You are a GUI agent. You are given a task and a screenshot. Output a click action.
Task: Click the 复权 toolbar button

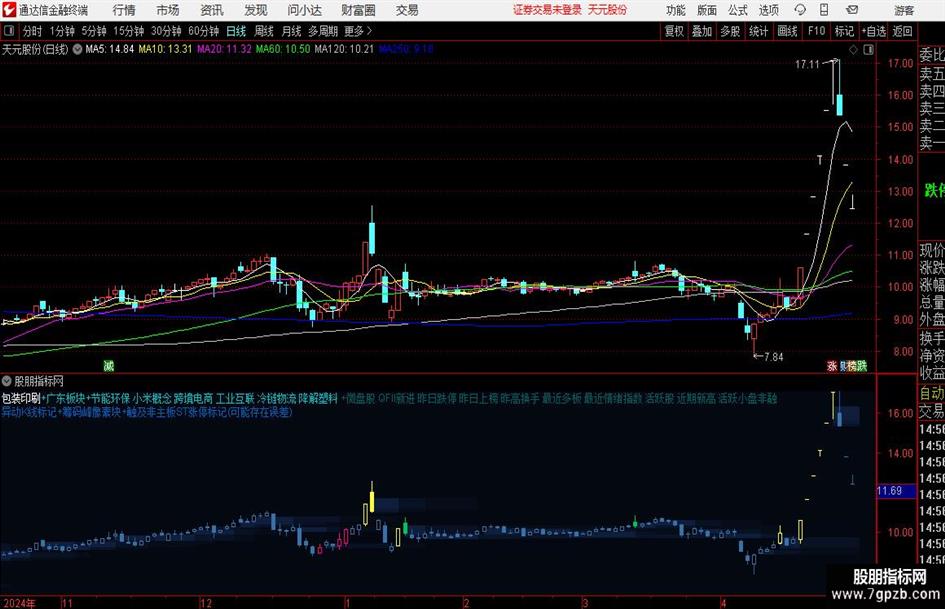tap(674, 31)
